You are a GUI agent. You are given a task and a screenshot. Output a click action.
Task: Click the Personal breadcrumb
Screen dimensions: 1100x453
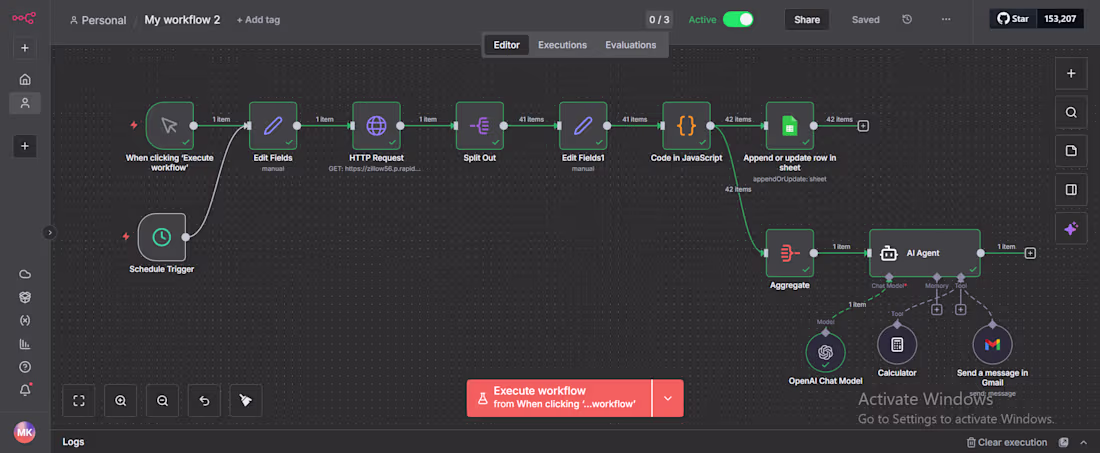[98, 20]
